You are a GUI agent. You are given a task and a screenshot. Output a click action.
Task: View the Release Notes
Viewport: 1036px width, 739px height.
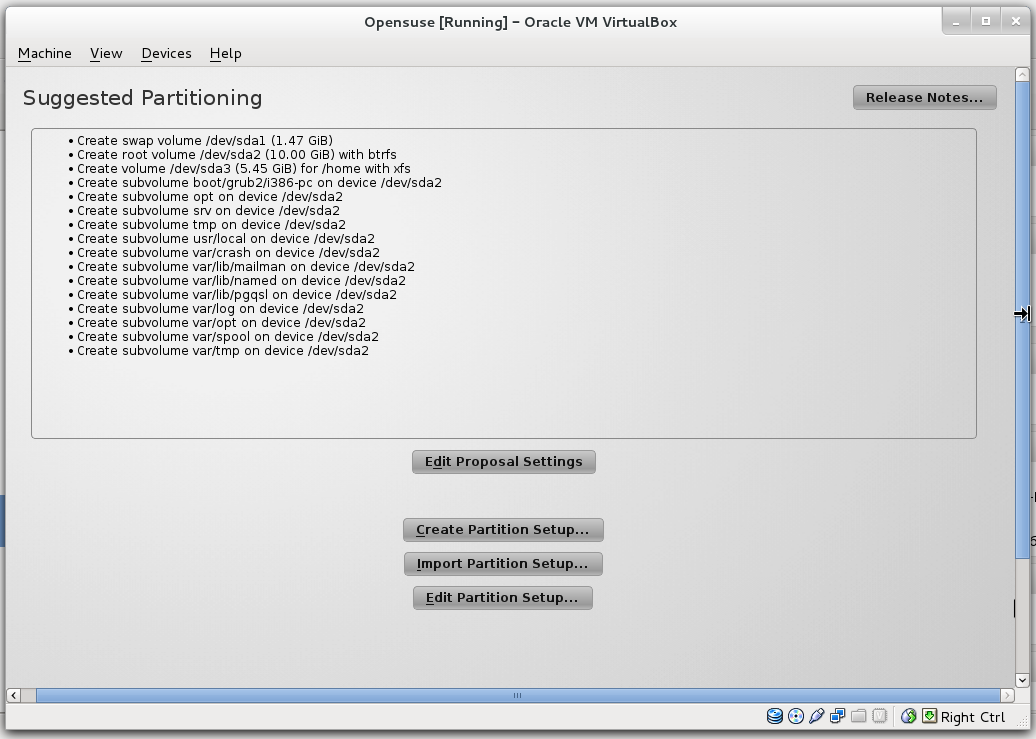coord(924,97)
